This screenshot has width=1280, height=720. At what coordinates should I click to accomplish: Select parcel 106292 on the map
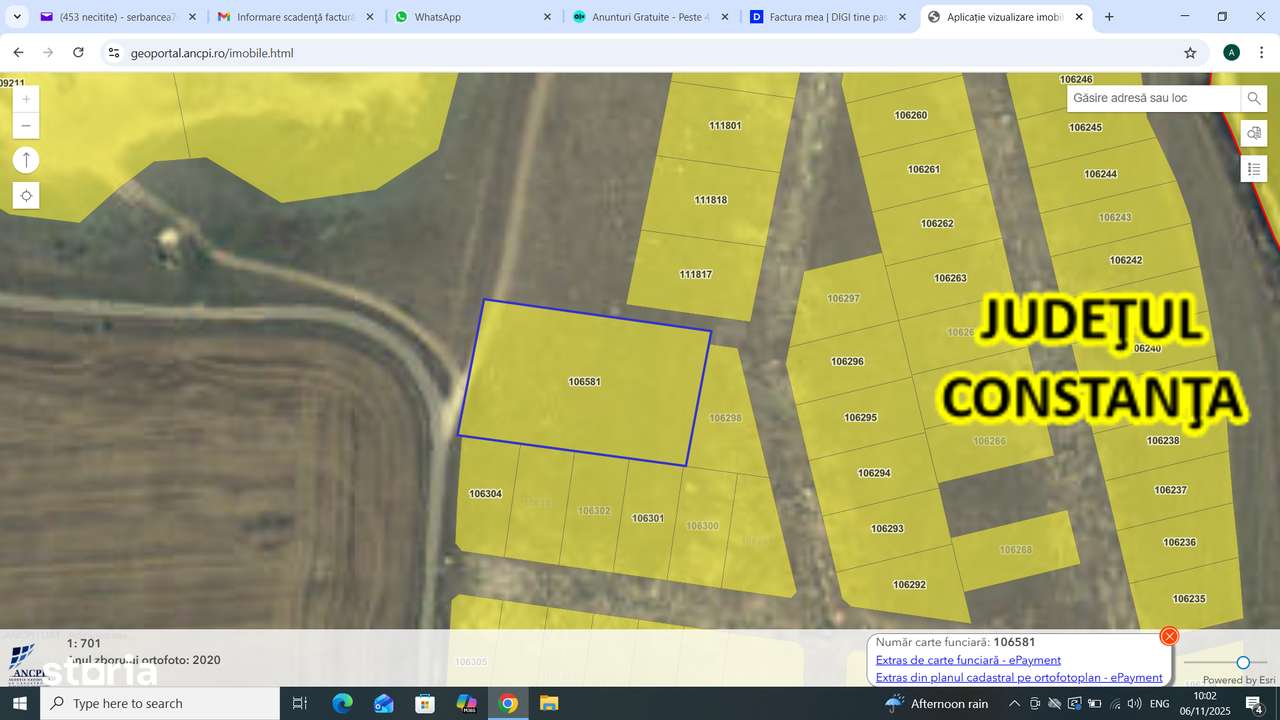(909, 585)
